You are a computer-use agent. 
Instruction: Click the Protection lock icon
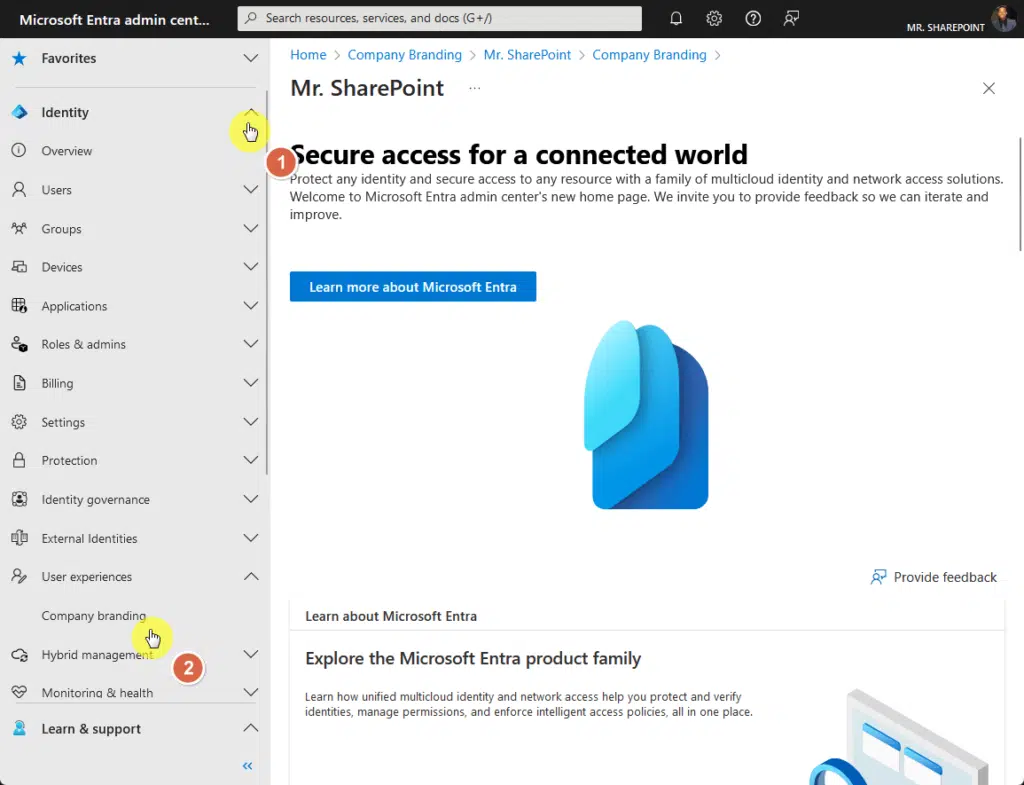[19, 460]
